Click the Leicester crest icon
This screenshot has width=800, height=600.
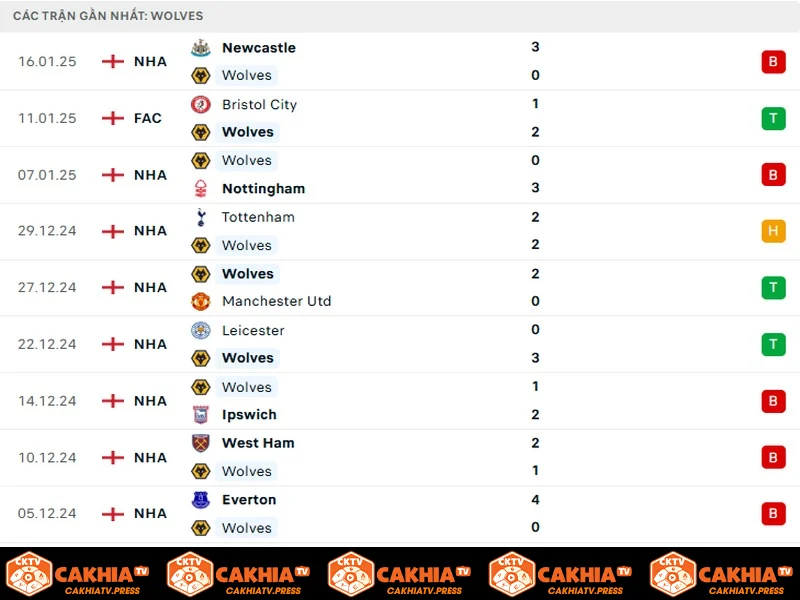coord(201,331)
